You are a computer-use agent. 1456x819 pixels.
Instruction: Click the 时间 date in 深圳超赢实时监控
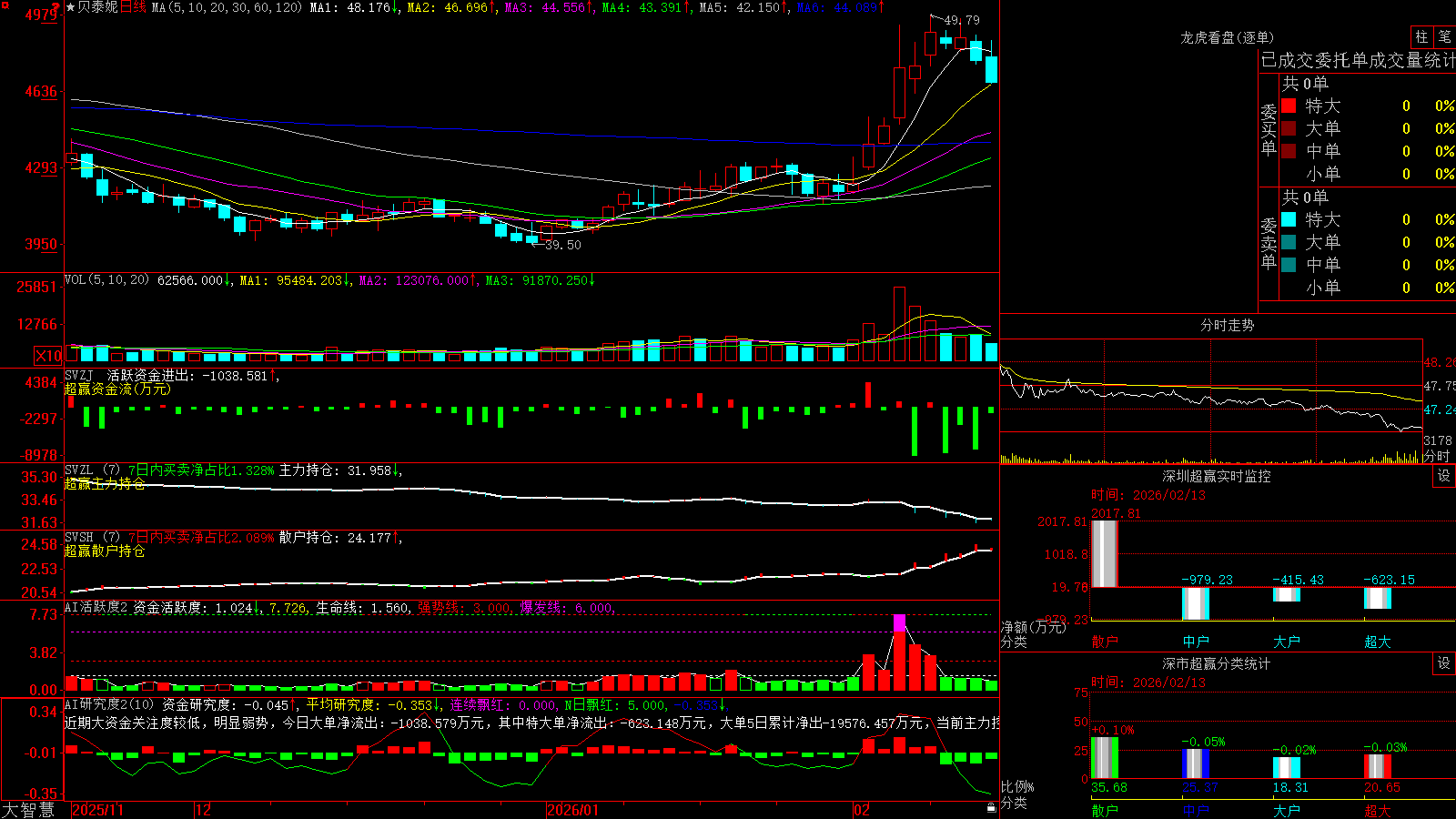1148,495
